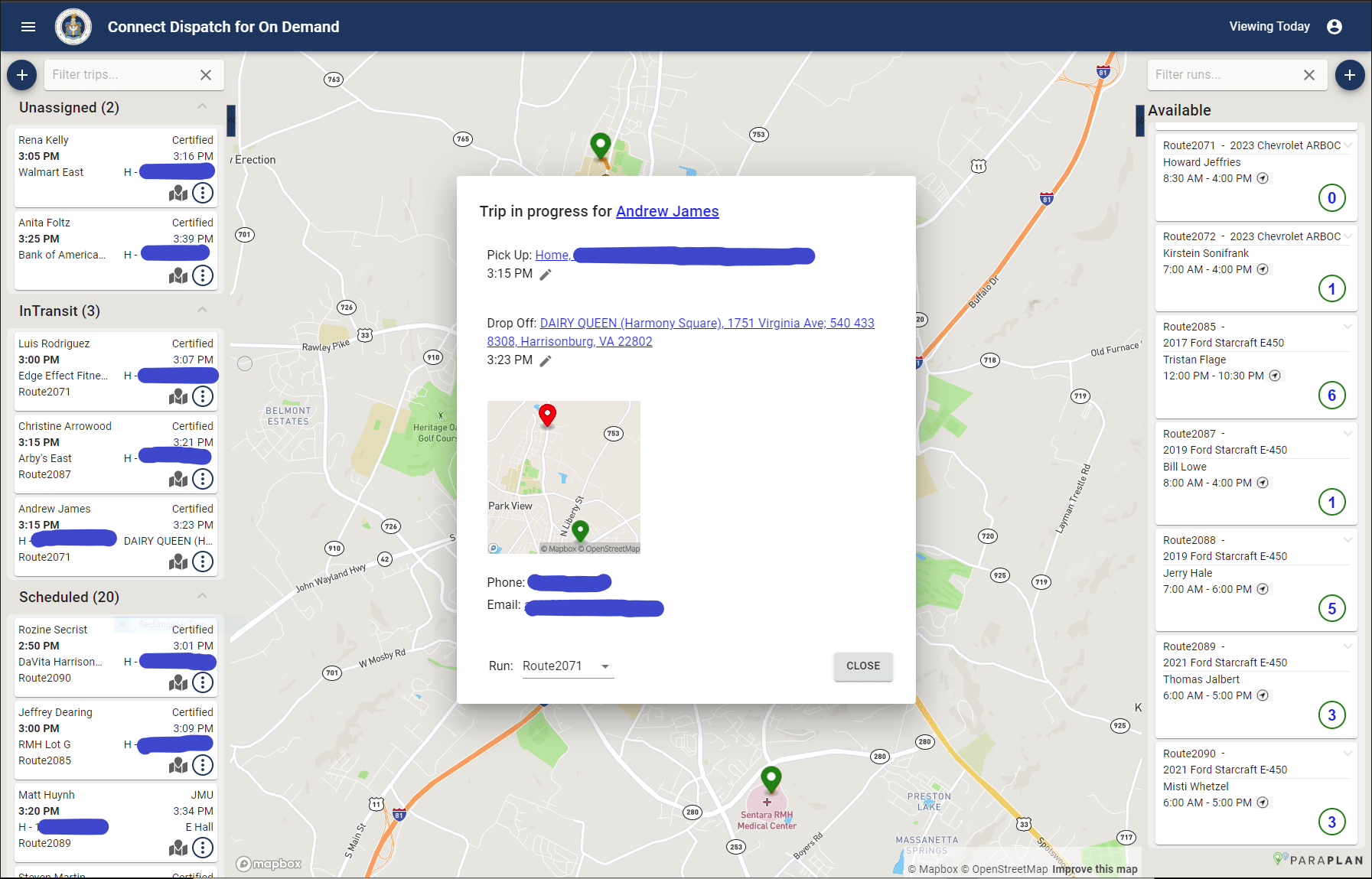Image resolution: width=1372 pixels, height=879 pixels.
Task: Click the organization seal logo
Action: pos(73,27)
